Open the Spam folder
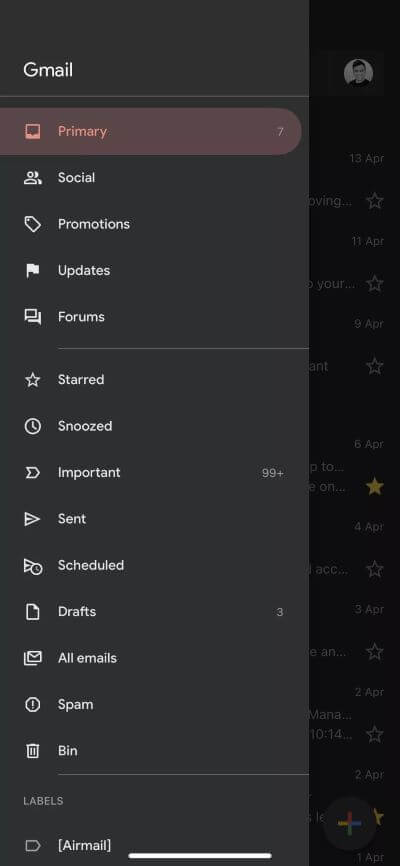The height and width of the screenshot is (866, 400). pos(154,705)
